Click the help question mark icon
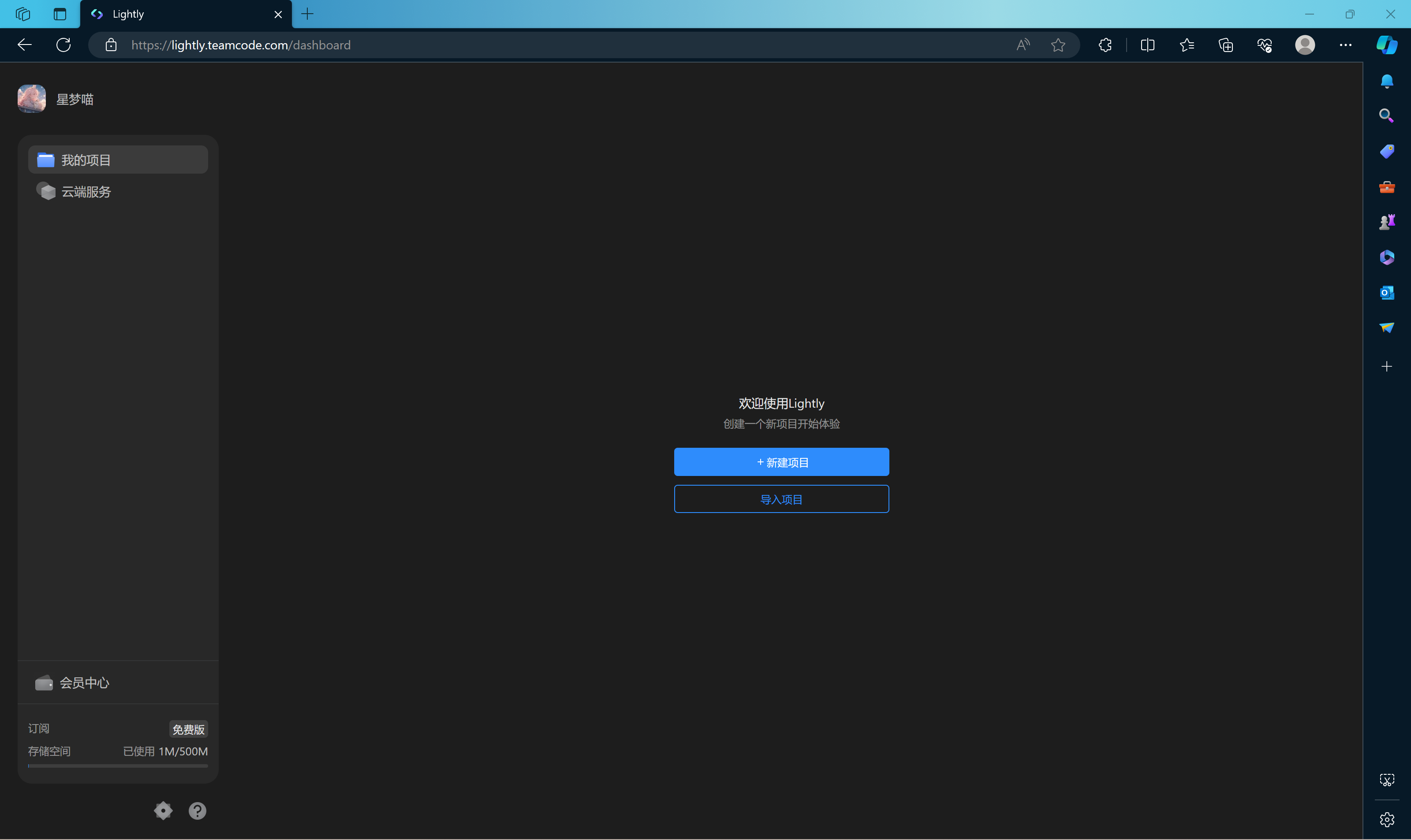Image resolution: width=1411 pixels, height=840 pixels. tap(197, 810)
